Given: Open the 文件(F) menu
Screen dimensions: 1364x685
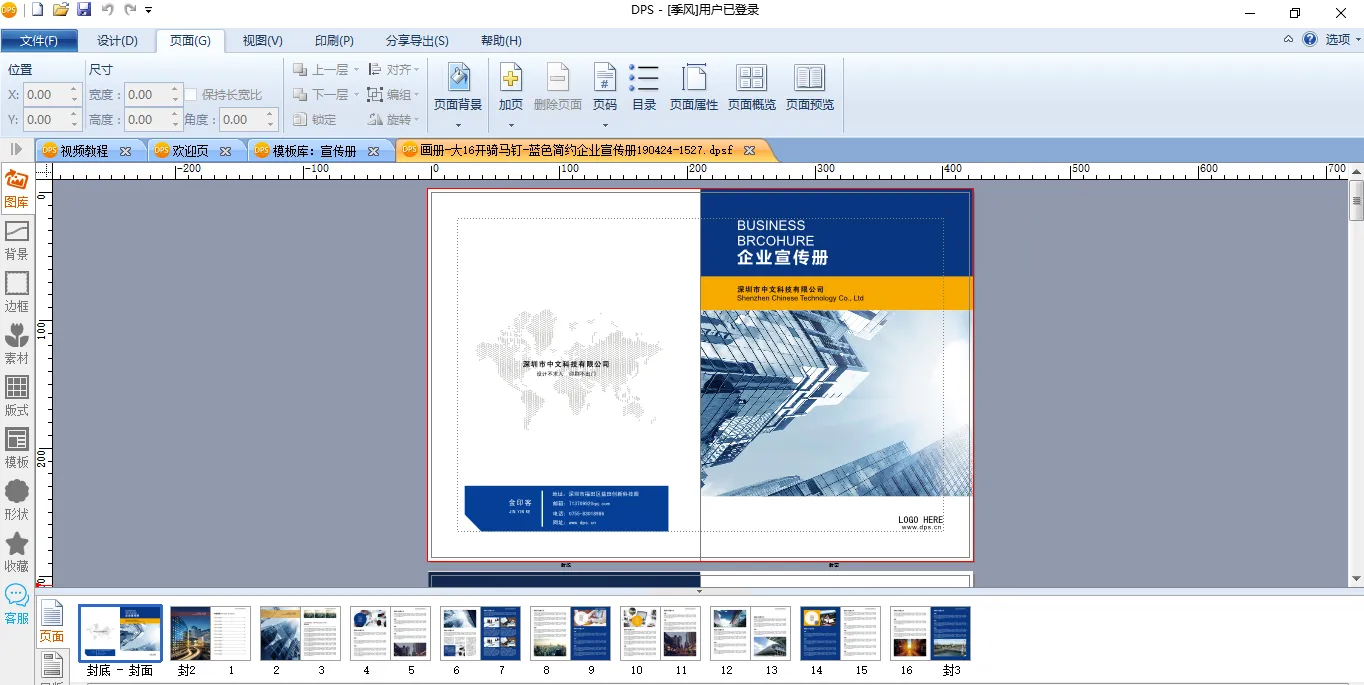Looking at the screenshot, I should (39, 41).
